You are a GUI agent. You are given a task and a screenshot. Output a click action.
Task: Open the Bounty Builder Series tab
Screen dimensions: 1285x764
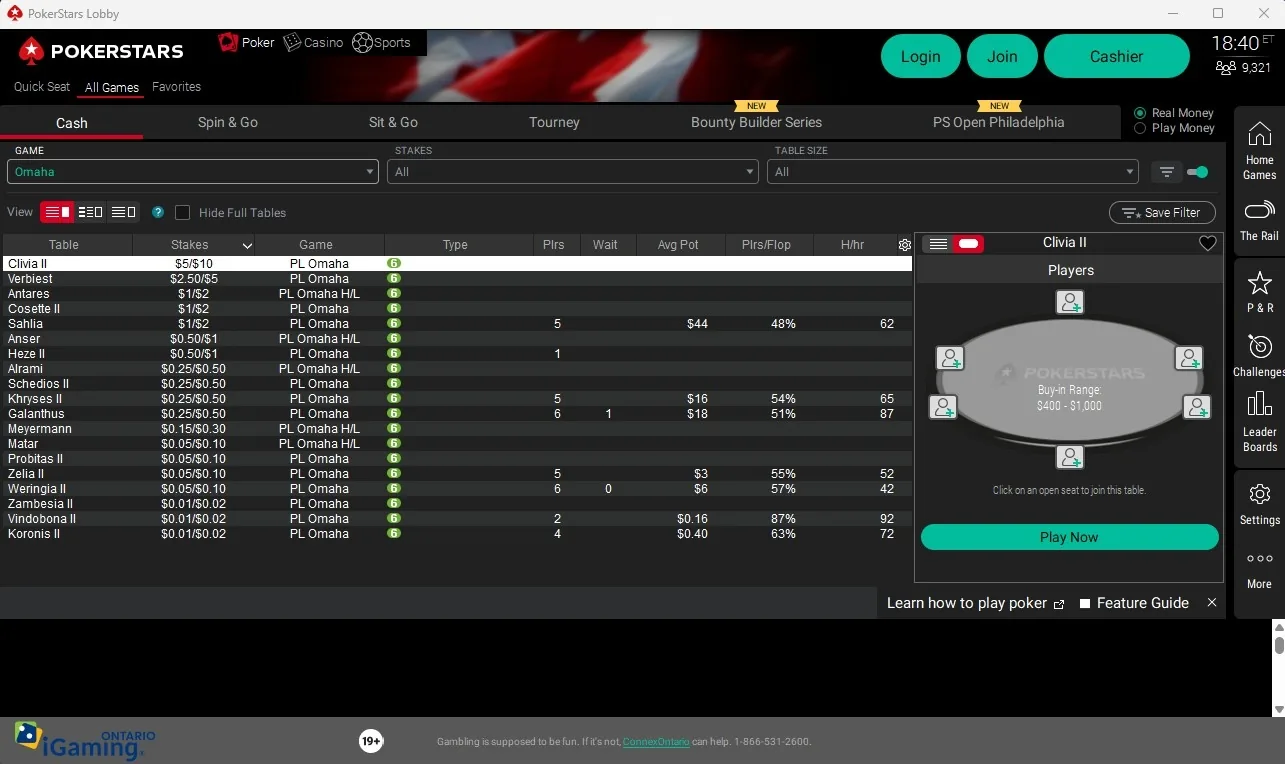click(756, 122)
